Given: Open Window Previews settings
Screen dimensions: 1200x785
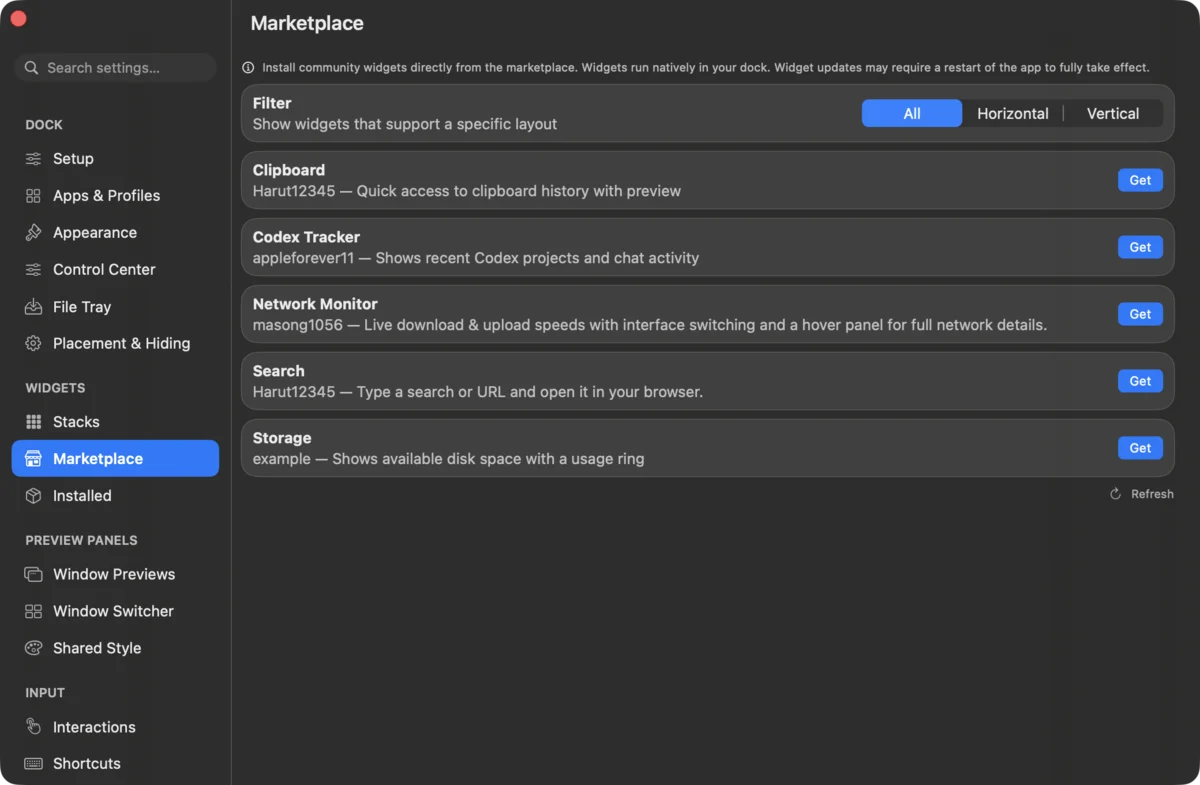Looking at the screenshot, I should point(115,575).
